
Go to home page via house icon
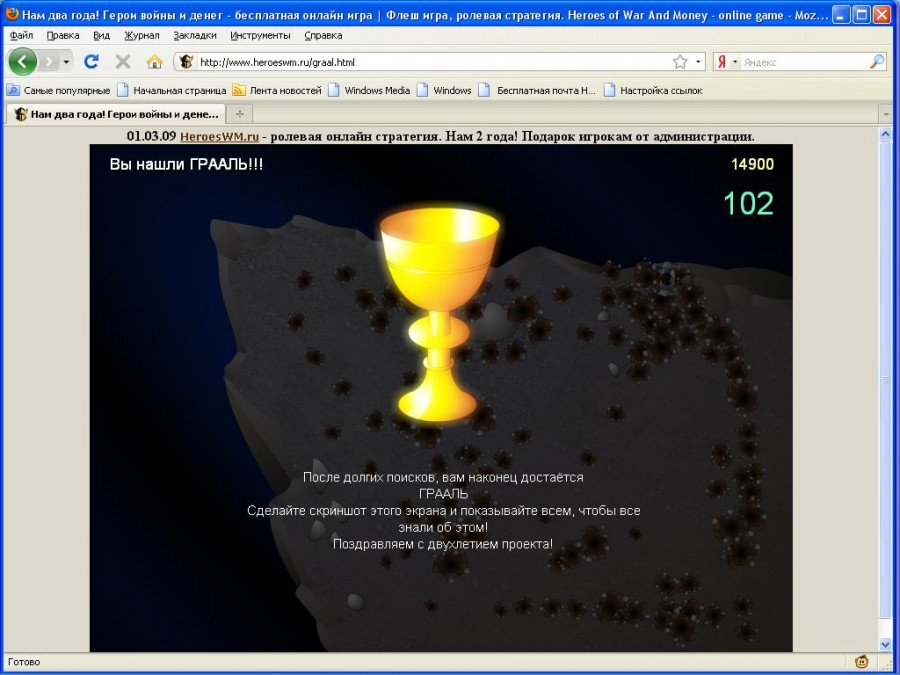[154, 61]
